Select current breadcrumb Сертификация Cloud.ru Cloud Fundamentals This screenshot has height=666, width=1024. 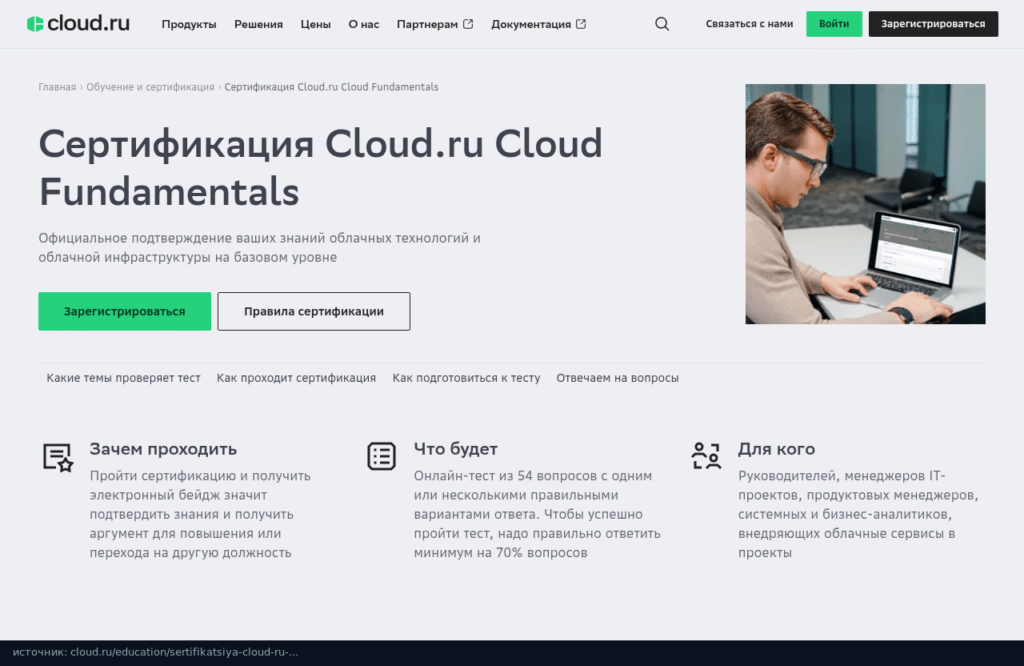point(331,87)
